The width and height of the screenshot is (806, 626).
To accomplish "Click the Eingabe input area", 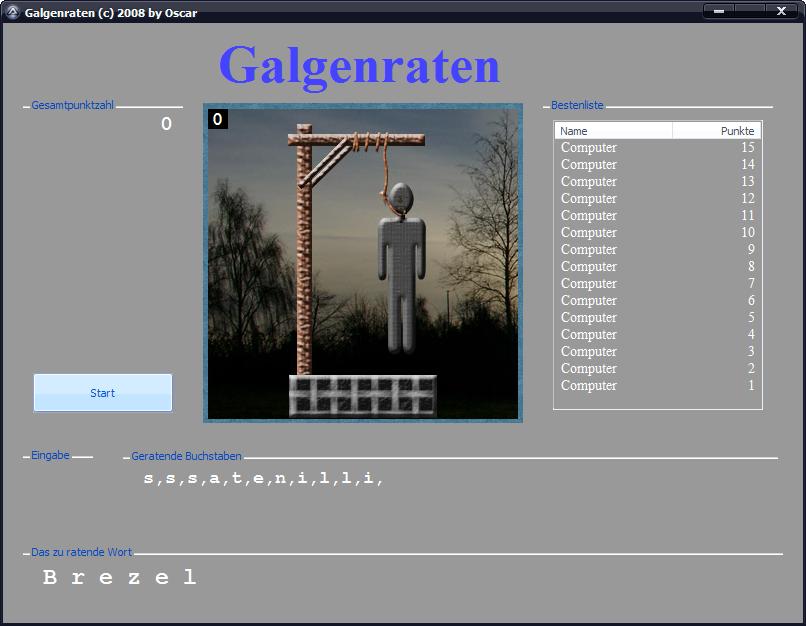I will point(60,478).
